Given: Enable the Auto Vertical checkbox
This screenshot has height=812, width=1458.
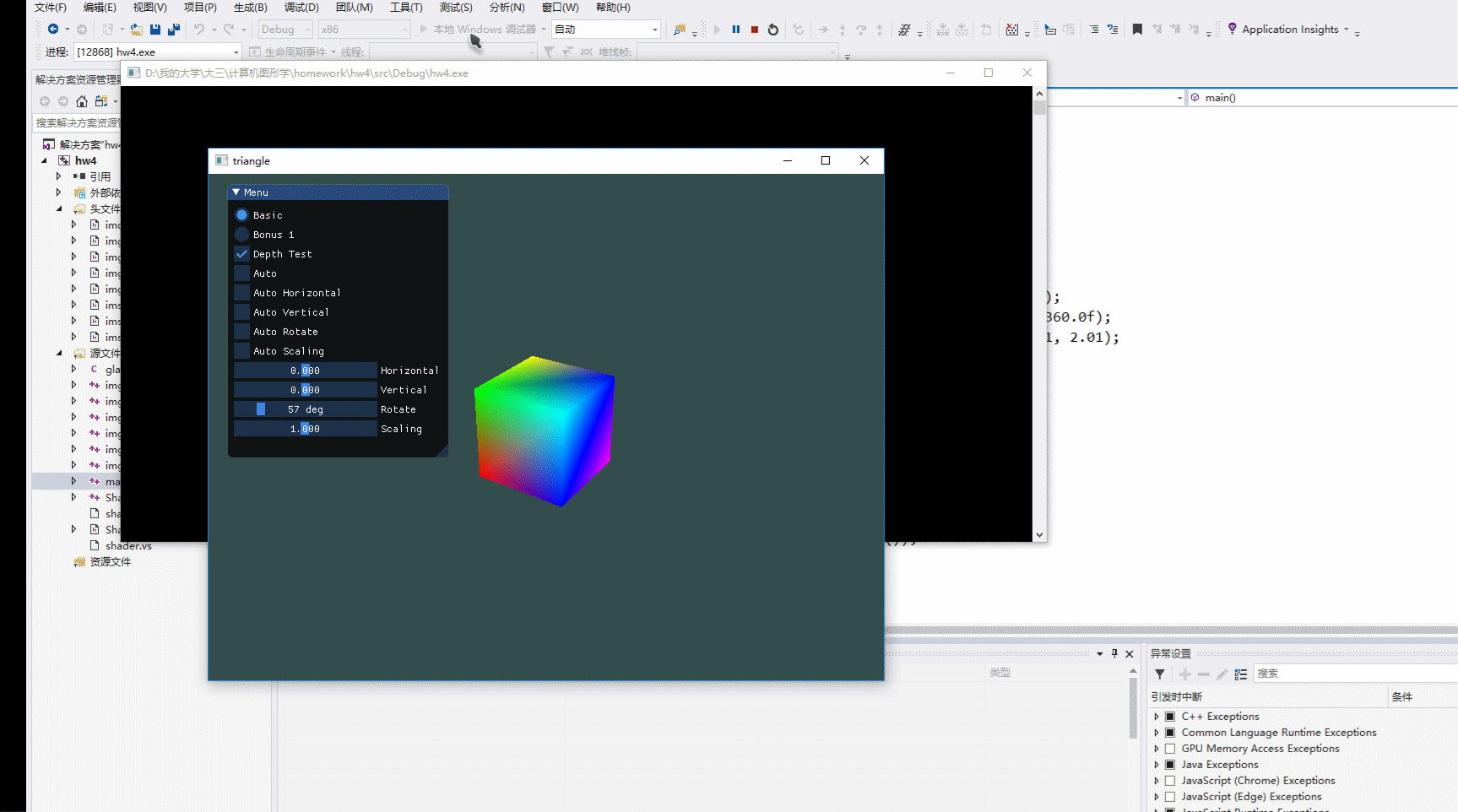Looking at the screenshot, I should click(x=241, y=312).
